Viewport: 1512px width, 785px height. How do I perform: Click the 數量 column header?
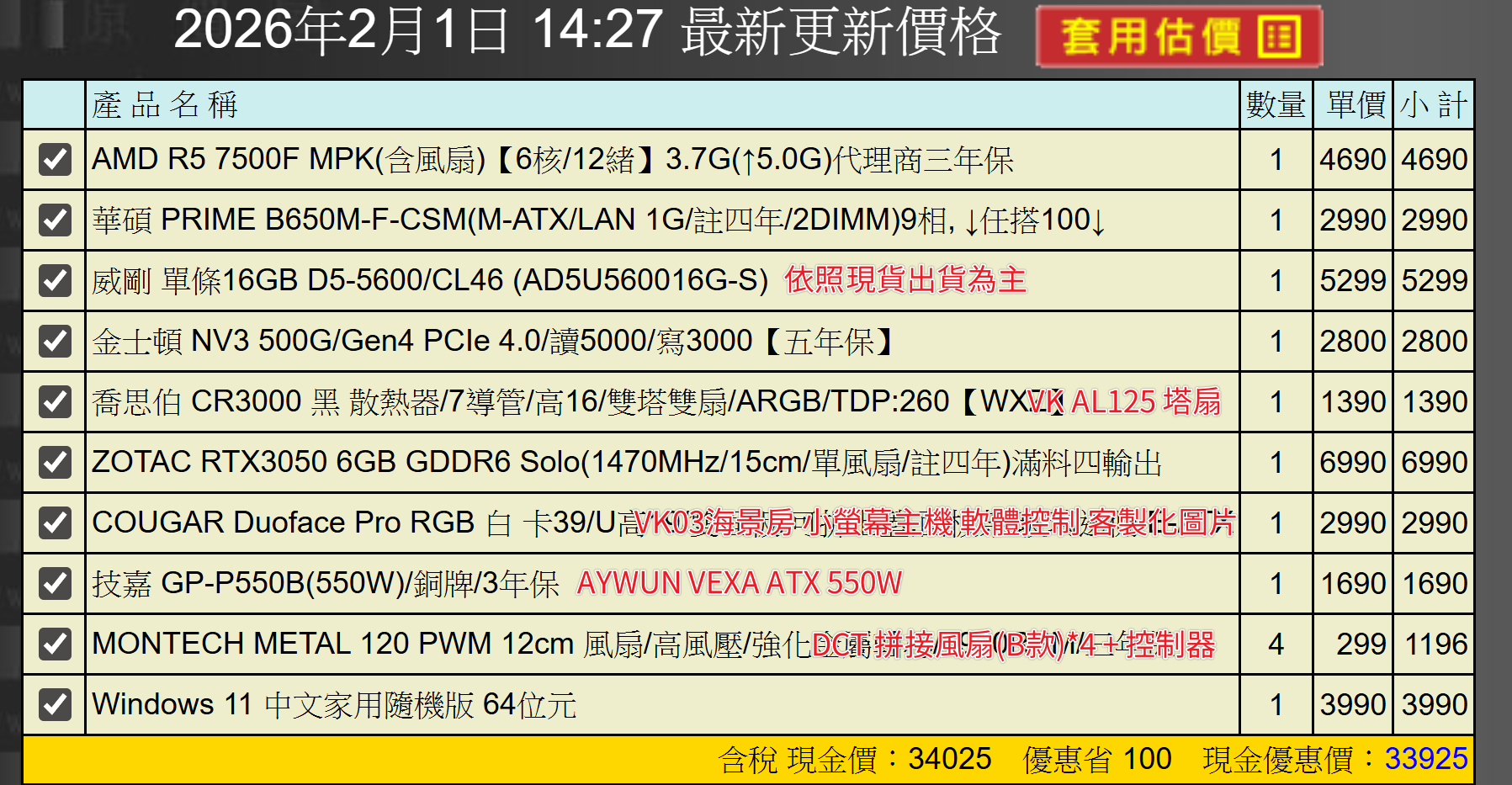pyautogui.click(x=1276, y=105)
